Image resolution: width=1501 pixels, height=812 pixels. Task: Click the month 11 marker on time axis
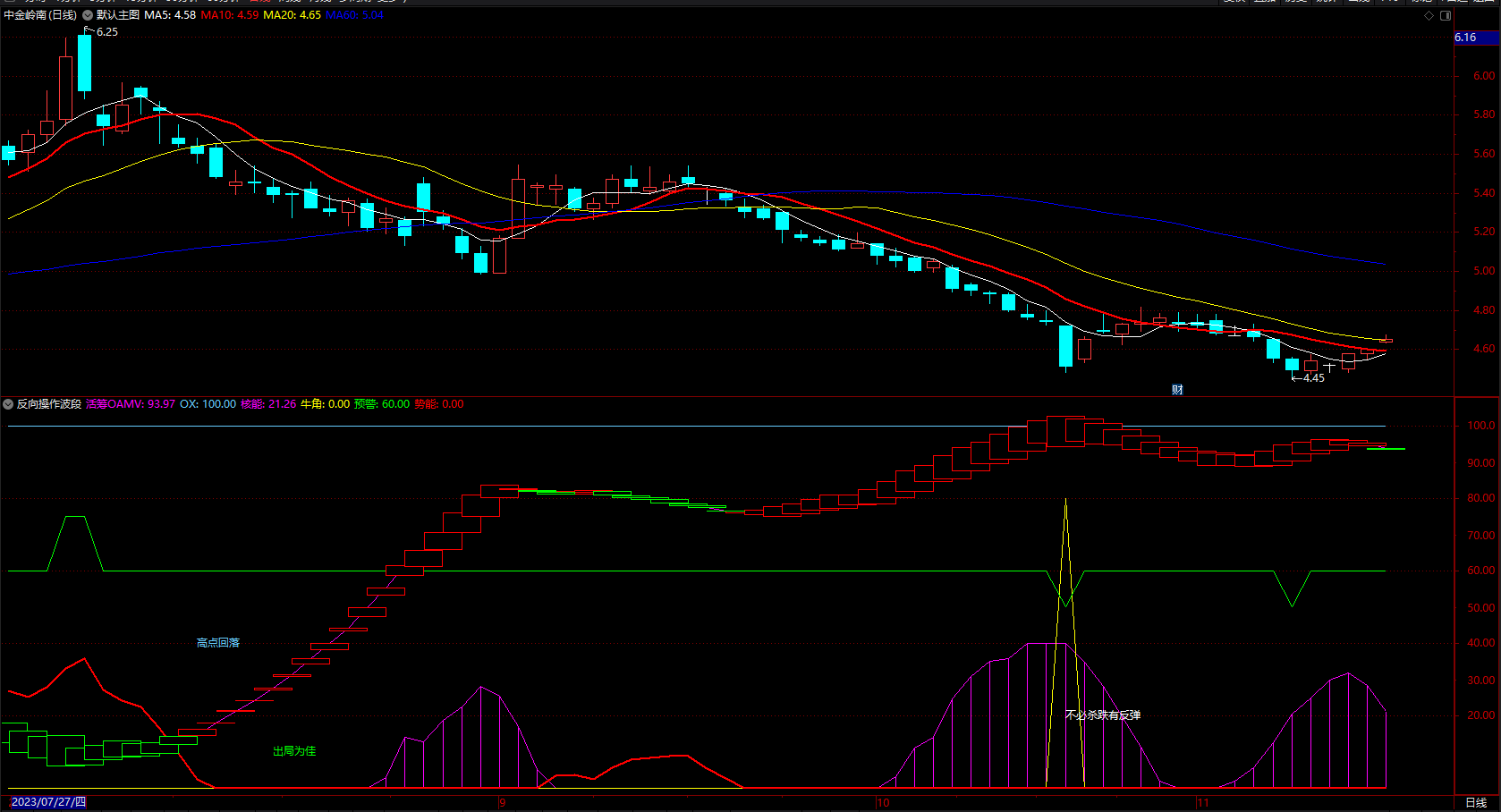click(1202, 802)
